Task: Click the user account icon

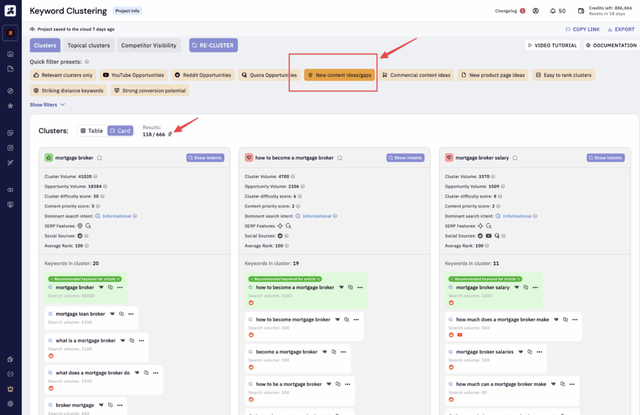Action: 536,11
